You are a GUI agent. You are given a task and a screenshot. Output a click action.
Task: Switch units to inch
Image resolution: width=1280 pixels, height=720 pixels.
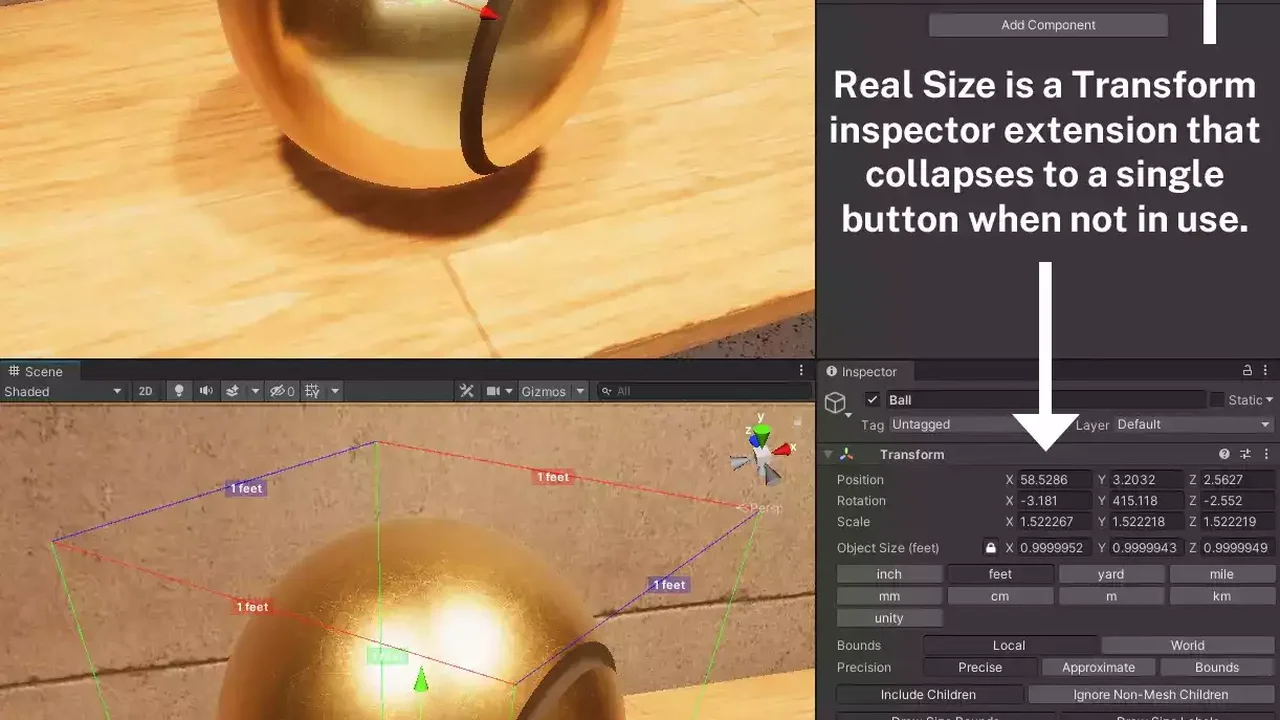click(x=889, y=574)
